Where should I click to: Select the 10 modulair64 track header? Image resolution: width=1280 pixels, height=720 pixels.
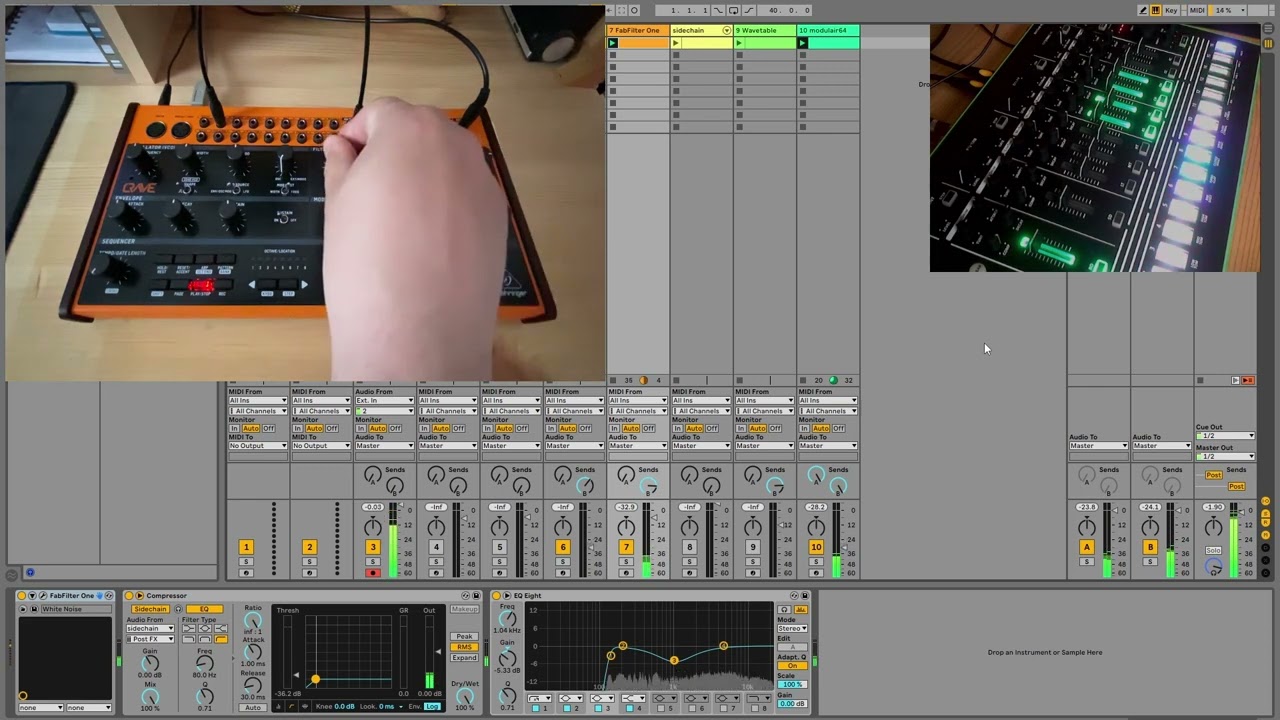point(828,30)
